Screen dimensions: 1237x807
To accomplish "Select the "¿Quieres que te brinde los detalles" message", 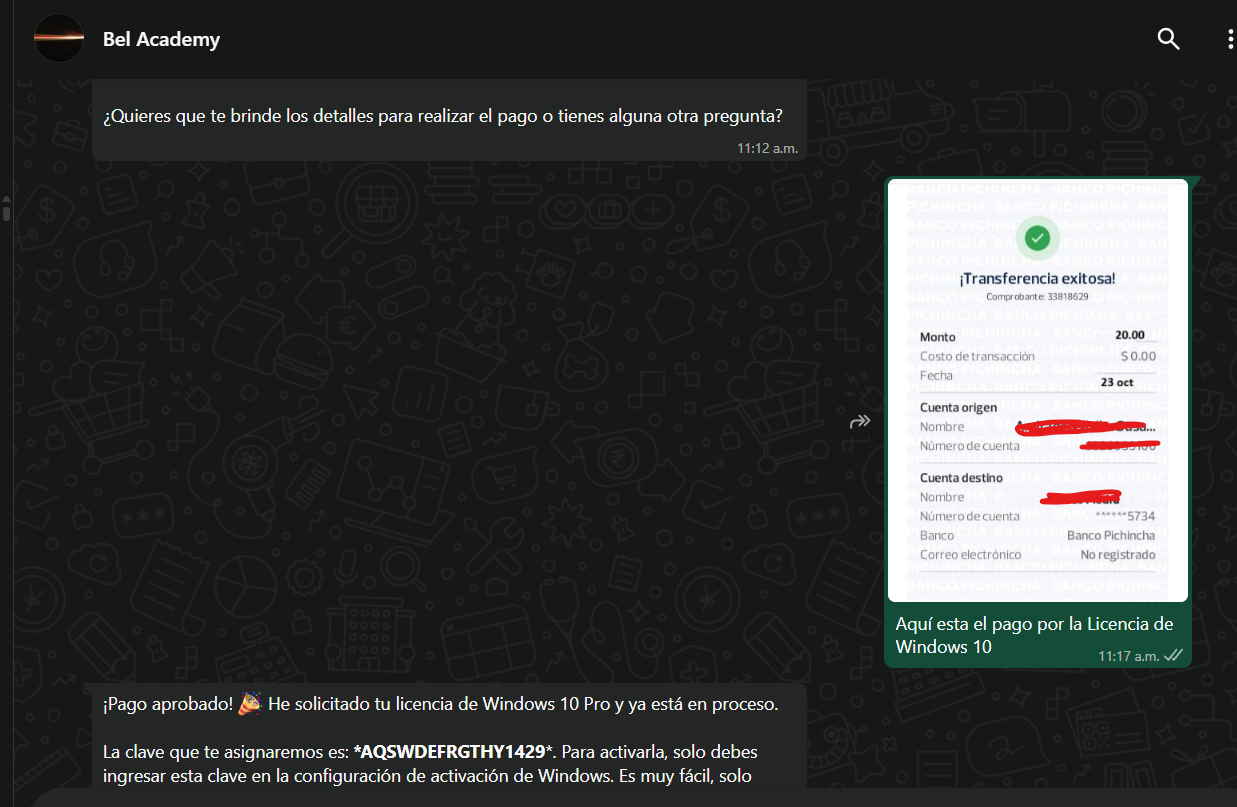I will pyautogui.click(x=441, y=117).
